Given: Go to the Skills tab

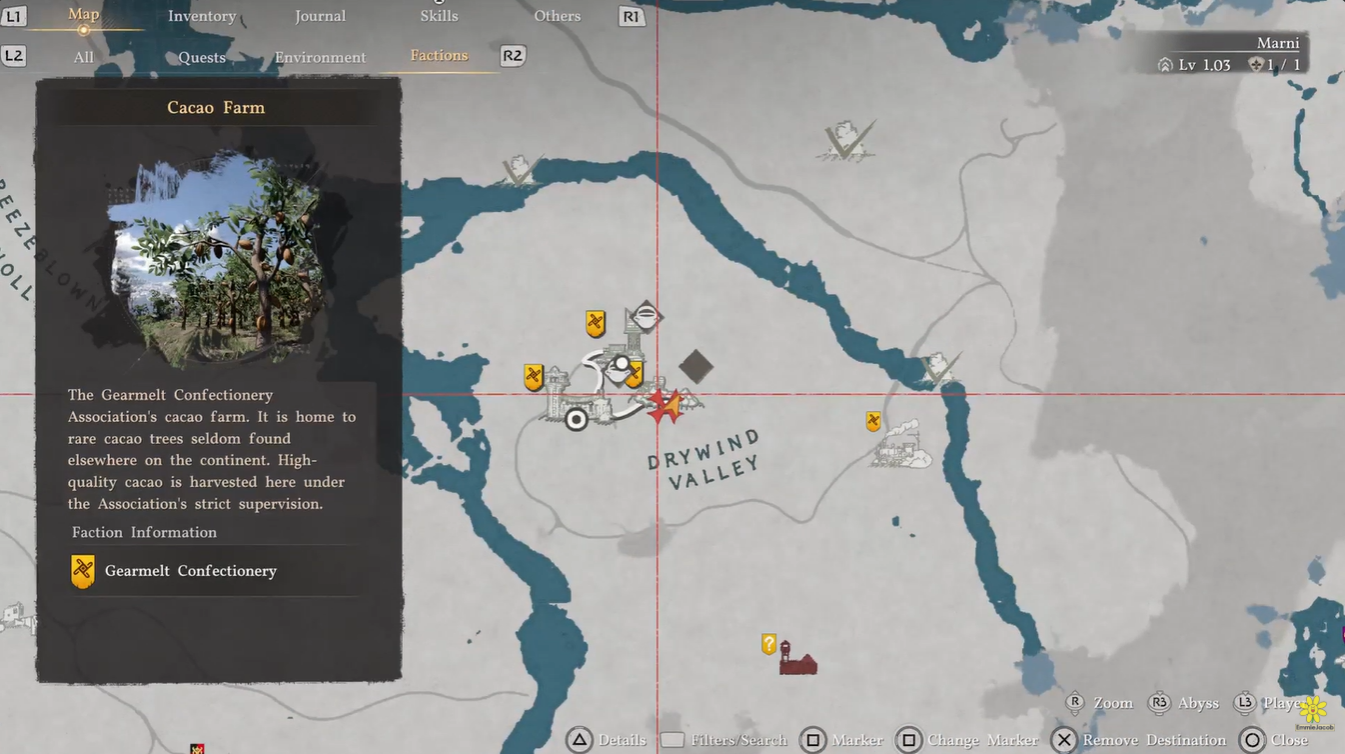Looking at the screenshot, I should (x=439, y=16).
